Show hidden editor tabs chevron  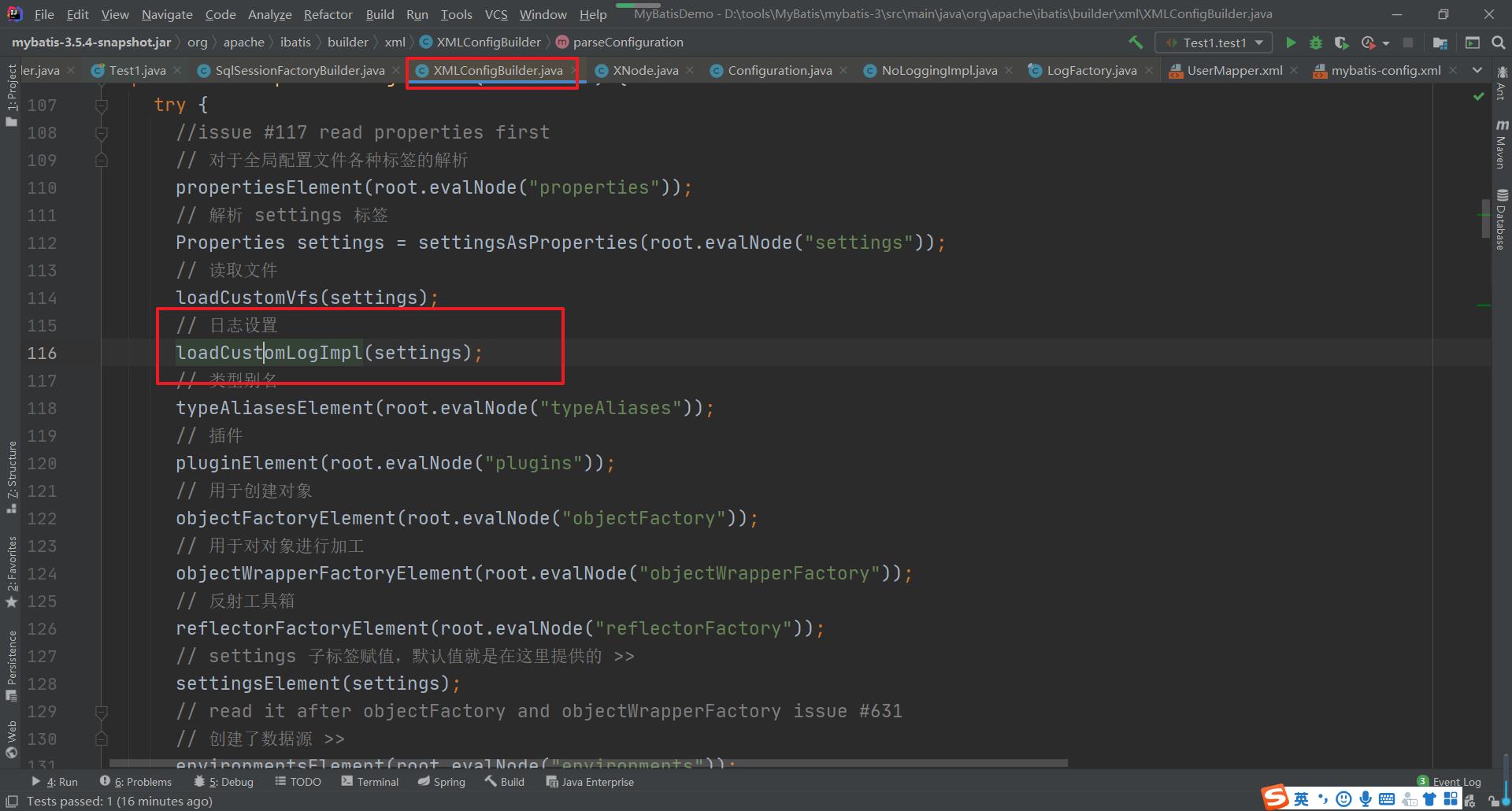point(1477,70)
